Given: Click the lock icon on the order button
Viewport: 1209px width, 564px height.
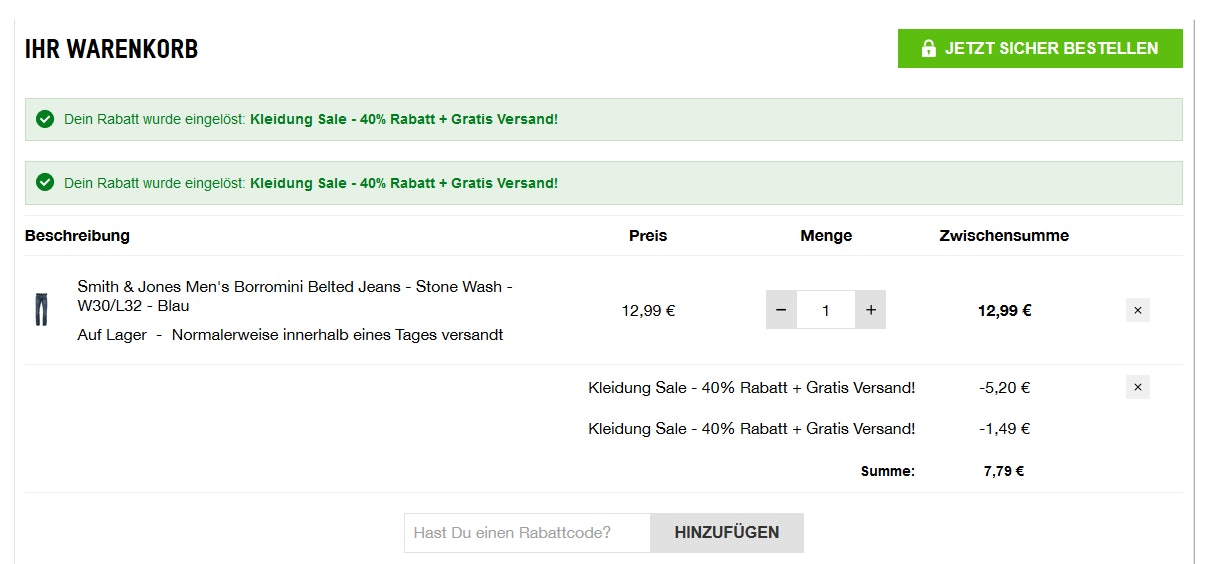Looking at the screenshot, I should (928, 48).
